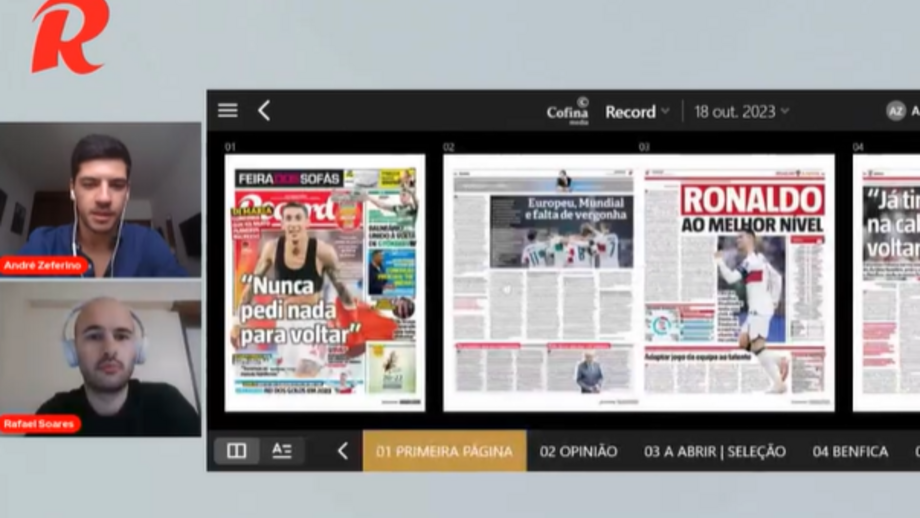Switch to text reading mode icon
Viewport: 920px width, 518px height.
(x=282, y=451)
